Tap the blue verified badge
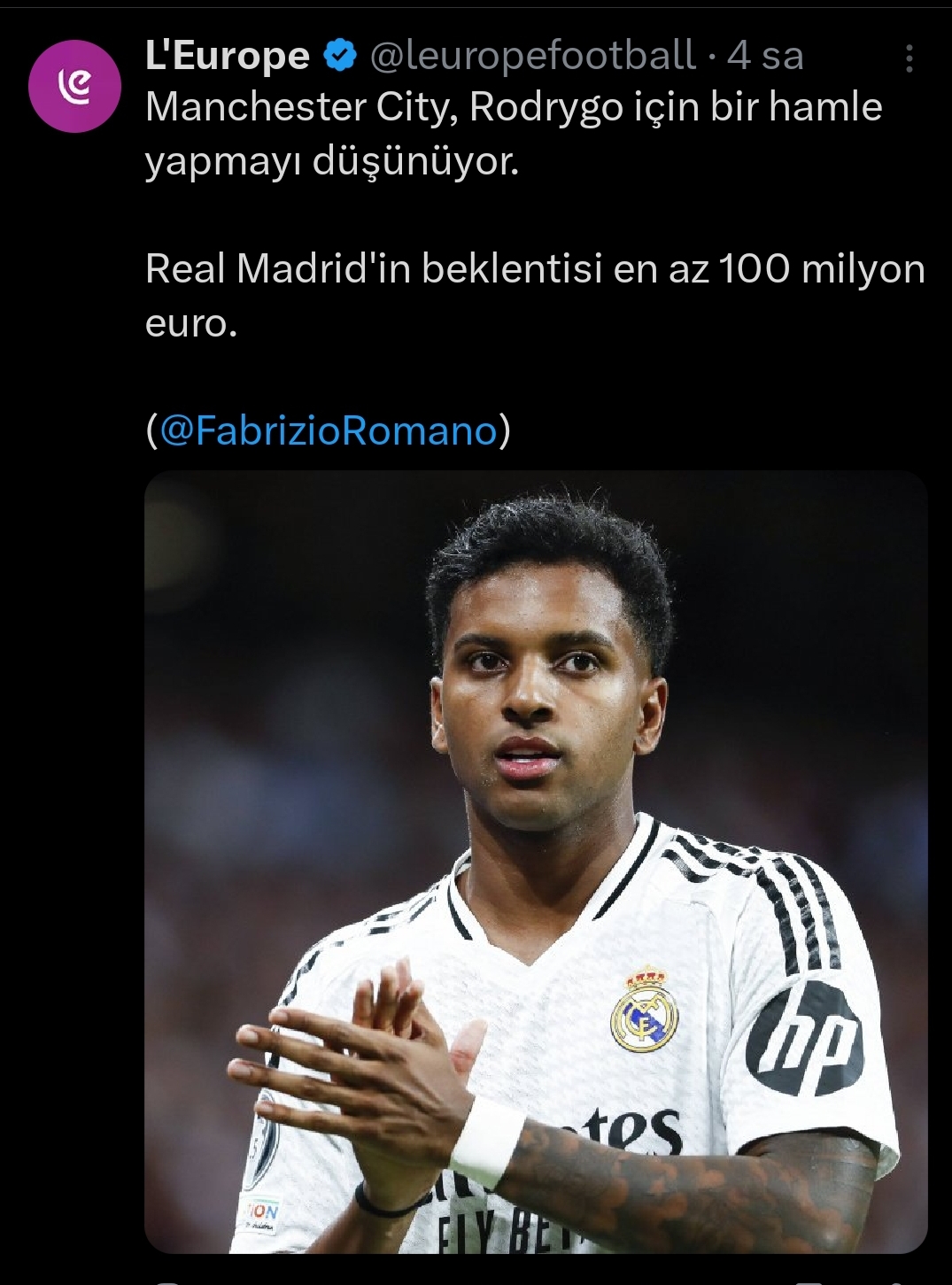 339,57
